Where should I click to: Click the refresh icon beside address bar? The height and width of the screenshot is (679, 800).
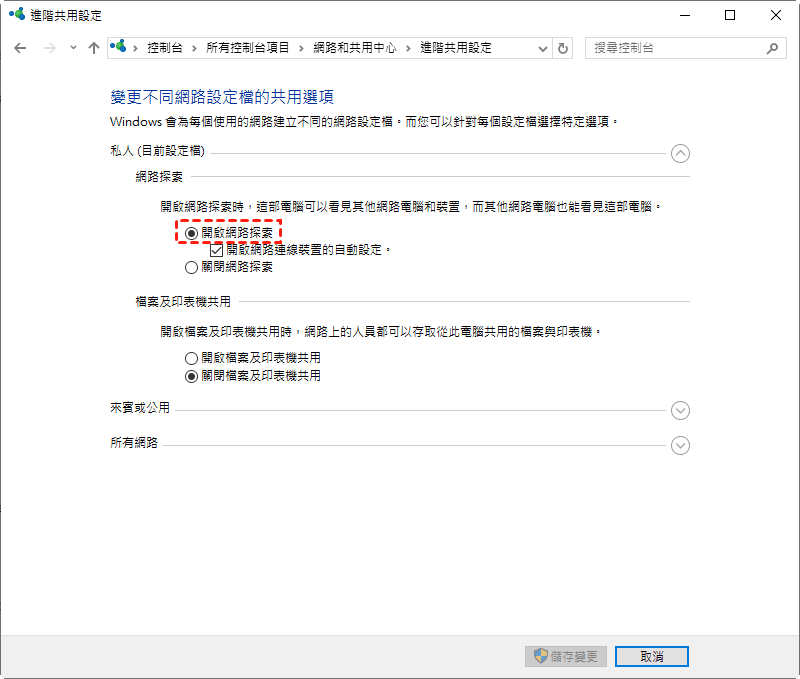coord(563,48)
